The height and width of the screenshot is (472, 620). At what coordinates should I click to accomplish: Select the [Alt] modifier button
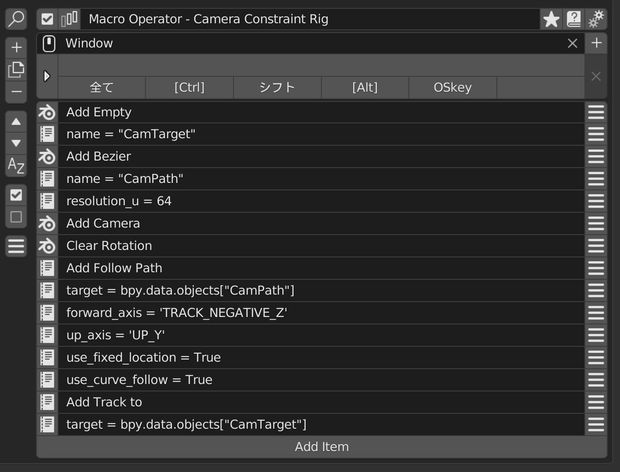tap(365, 87)
